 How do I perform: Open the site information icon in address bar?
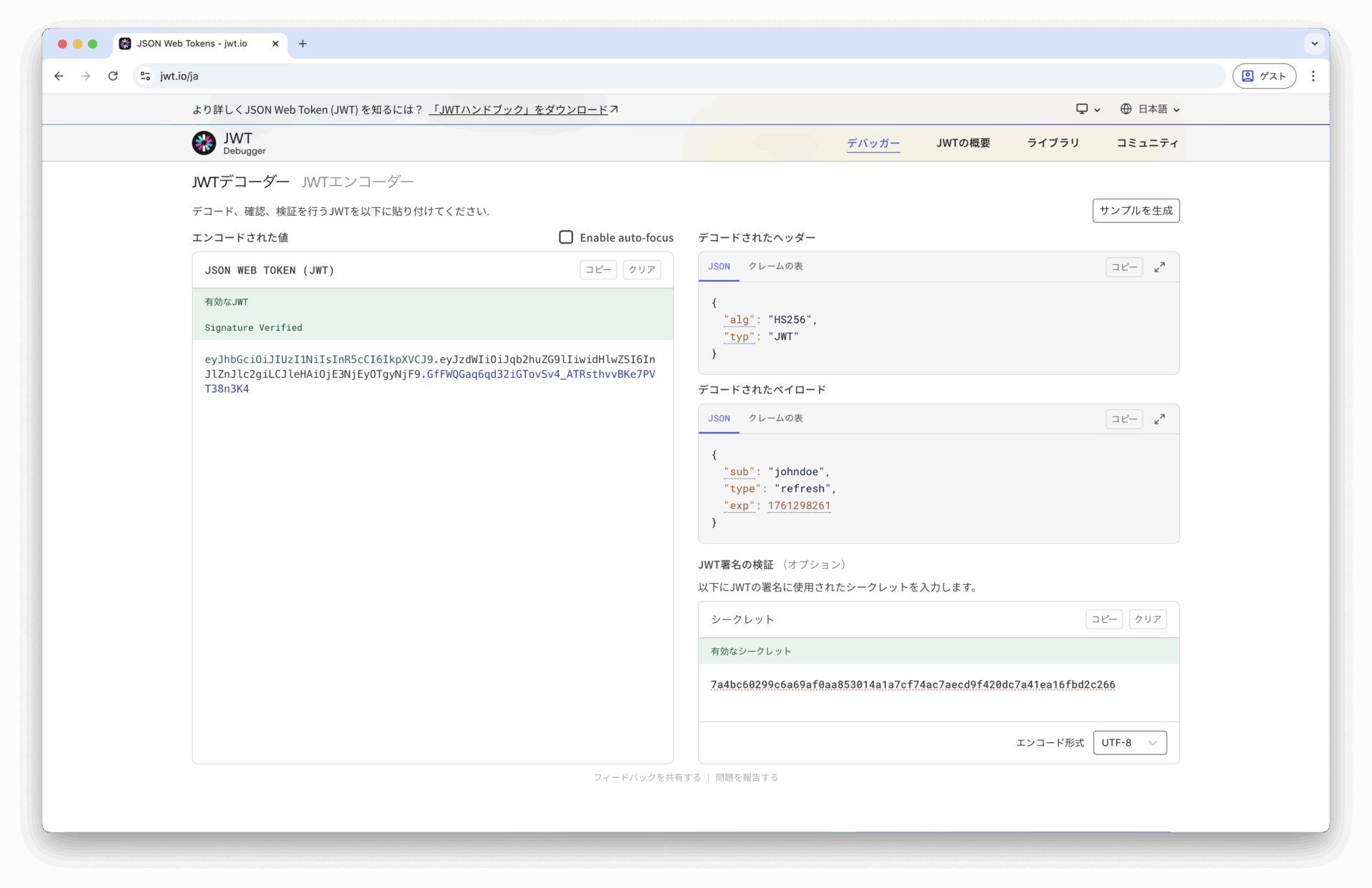pyautogui.click(x=146, y=76)
